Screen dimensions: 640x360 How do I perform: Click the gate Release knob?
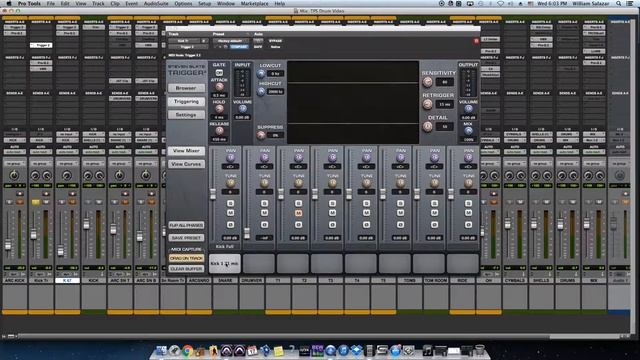(220, 131)
